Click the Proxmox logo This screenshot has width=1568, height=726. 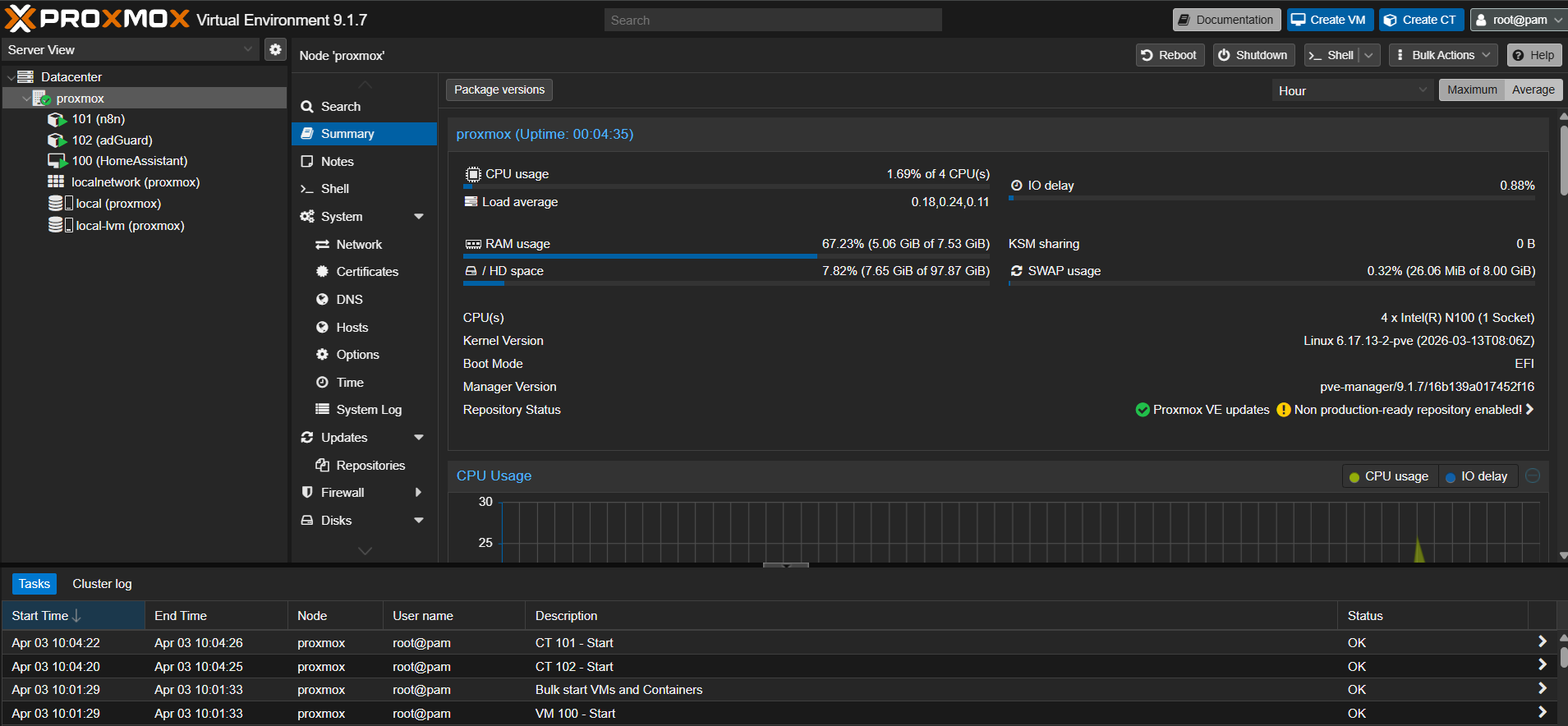click(x=97, y=19)
